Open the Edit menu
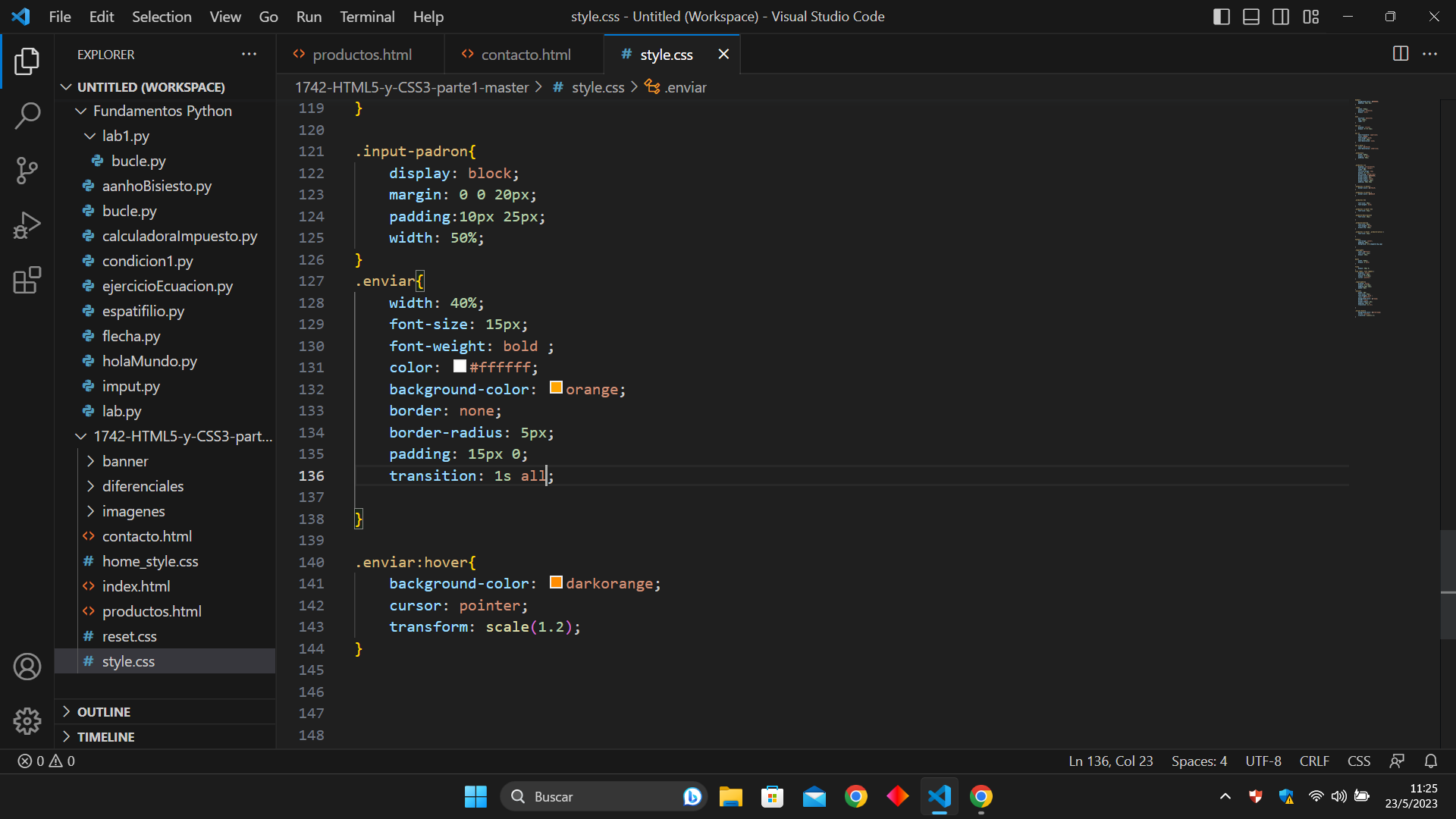Image resolution: width=1456 pixels, height=819 pixels. click(x=101, y=17)
